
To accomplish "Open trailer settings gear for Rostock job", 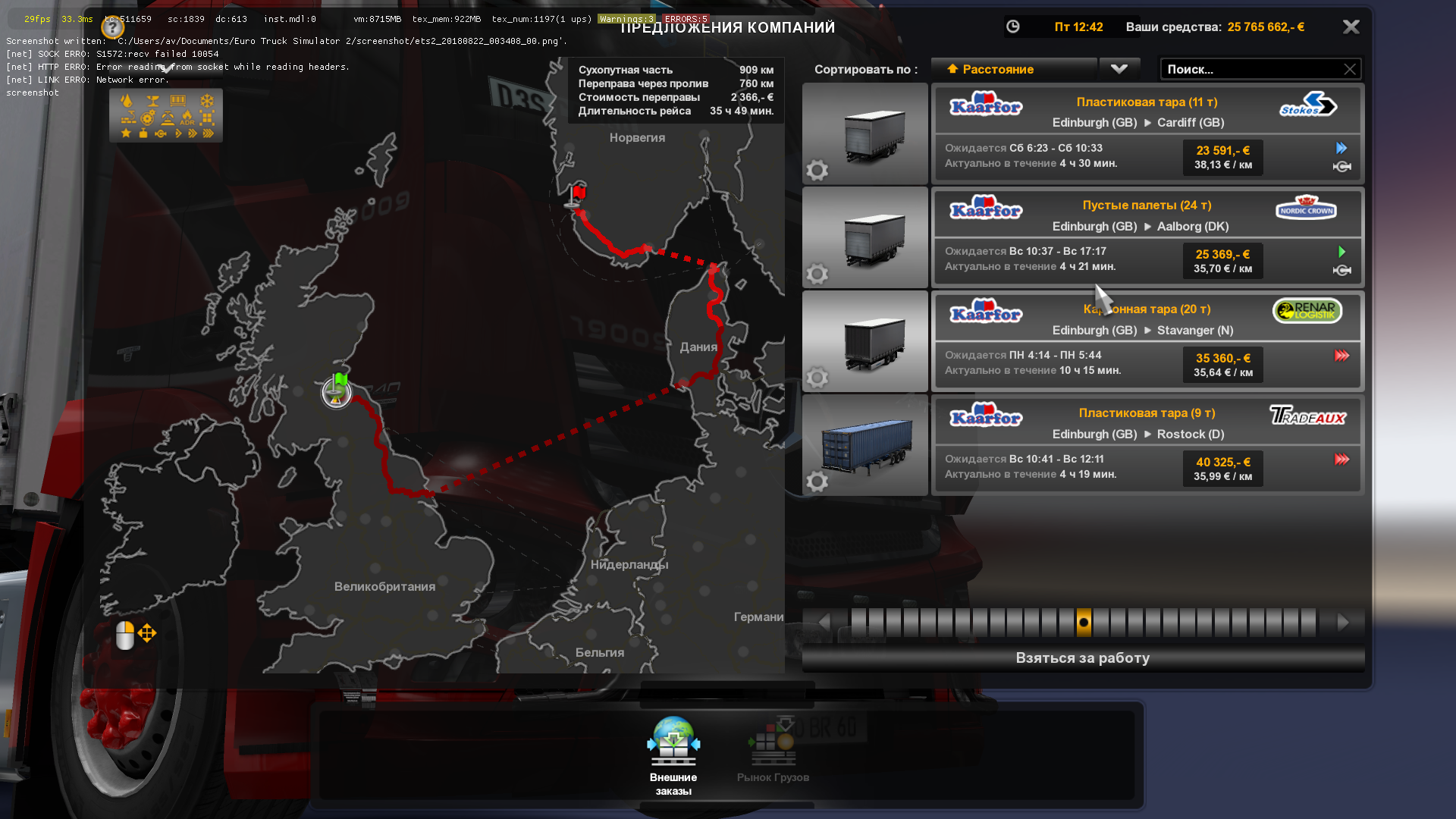I will [817, 482].
